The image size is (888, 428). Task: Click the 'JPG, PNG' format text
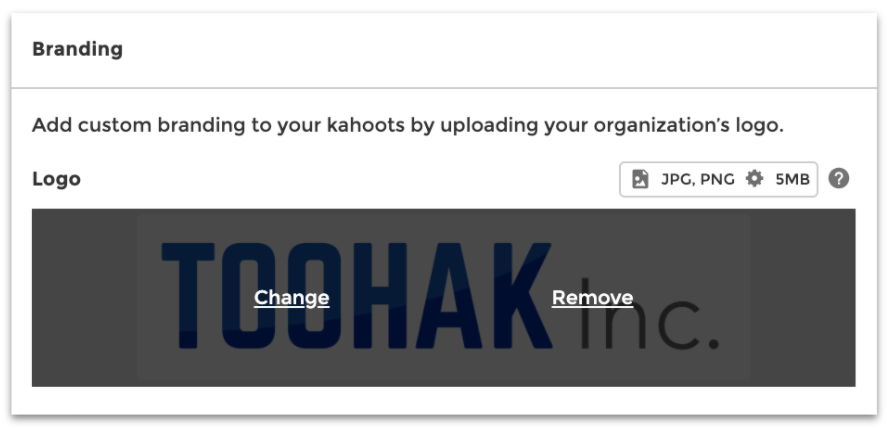click(698, 179)
